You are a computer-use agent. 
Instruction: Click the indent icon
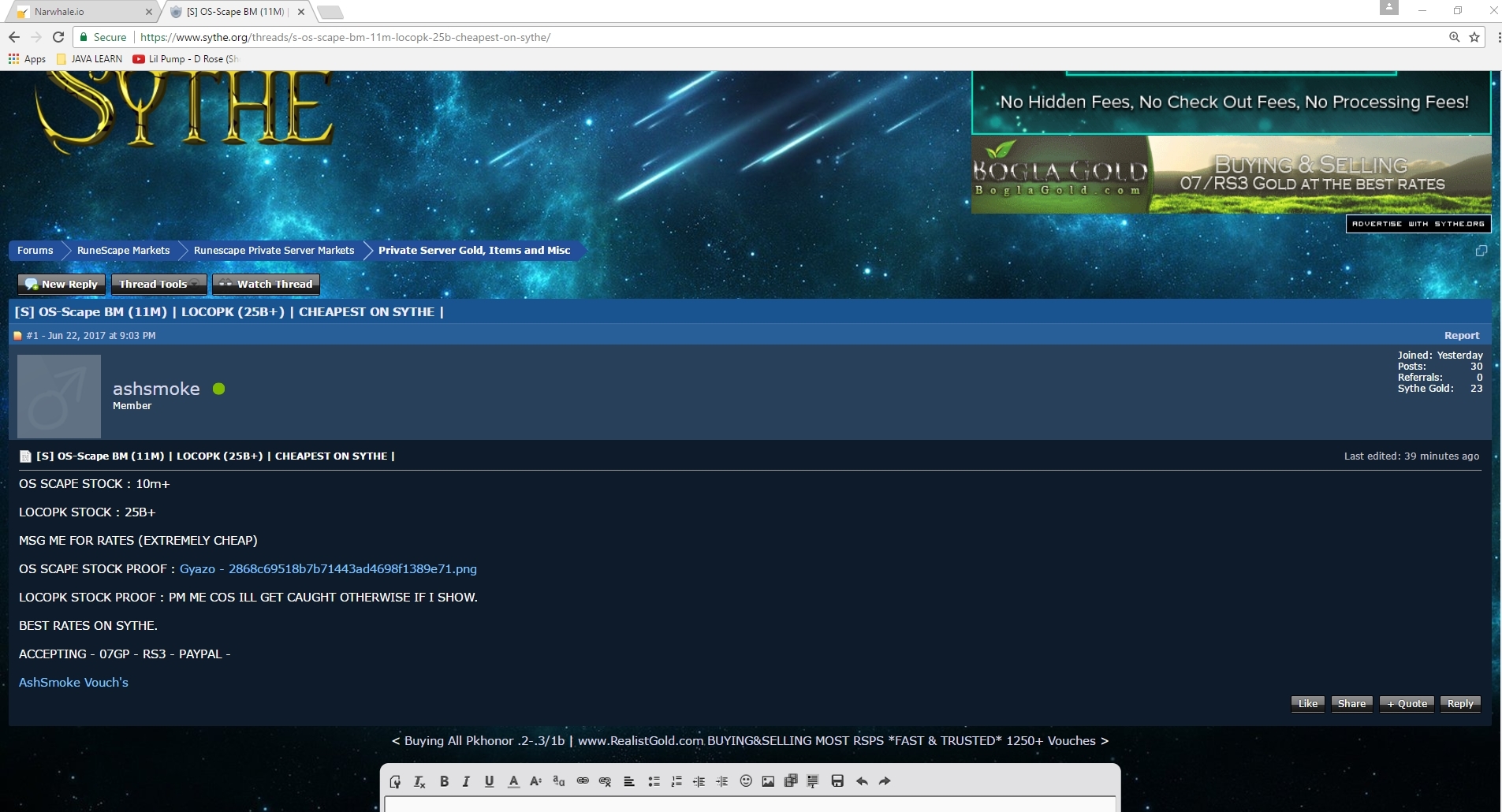click(x=721, y=781)
